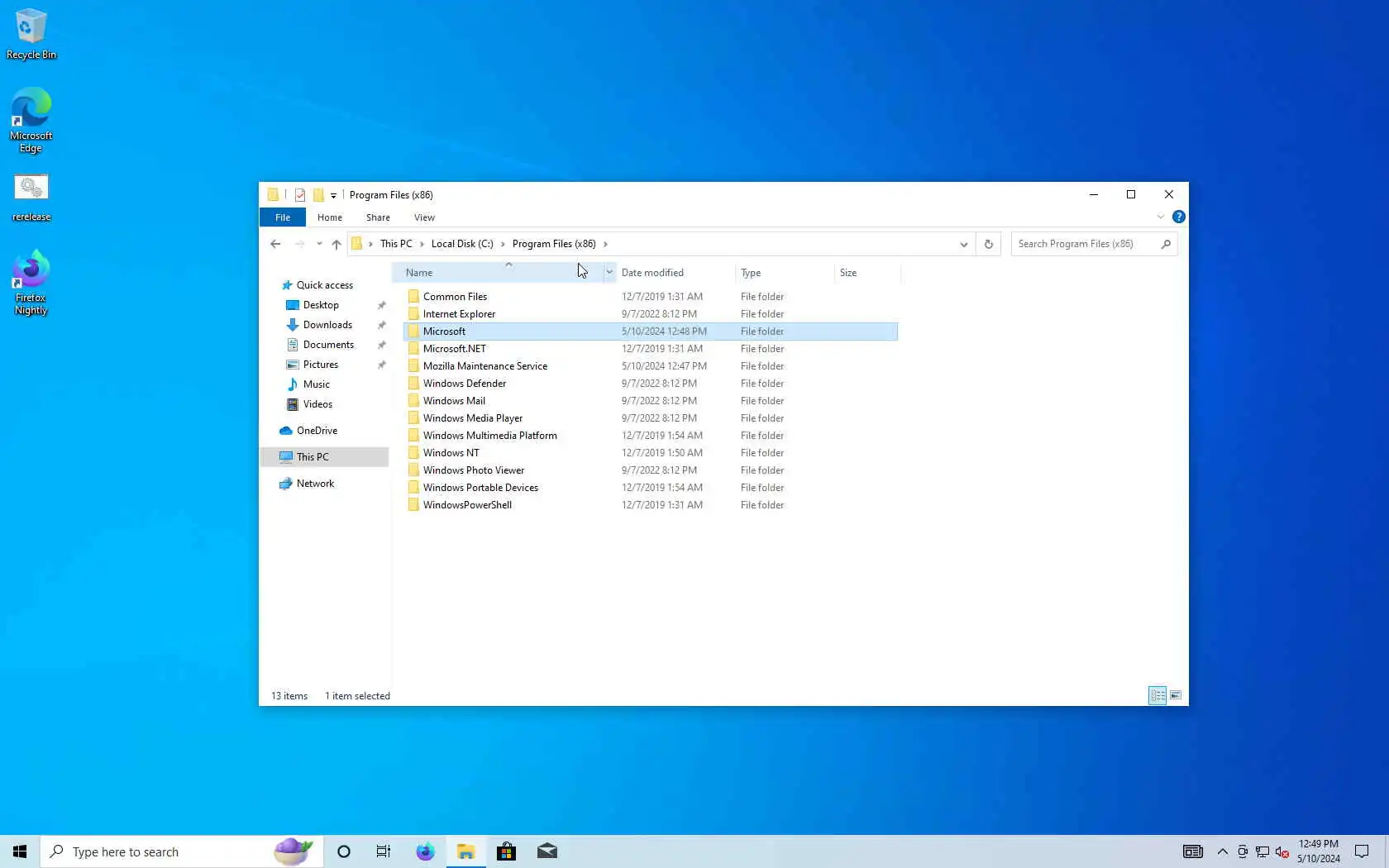
Task: Open the Customize Quick Access Toolbar dropdown
Action: (x=333, y=196)
